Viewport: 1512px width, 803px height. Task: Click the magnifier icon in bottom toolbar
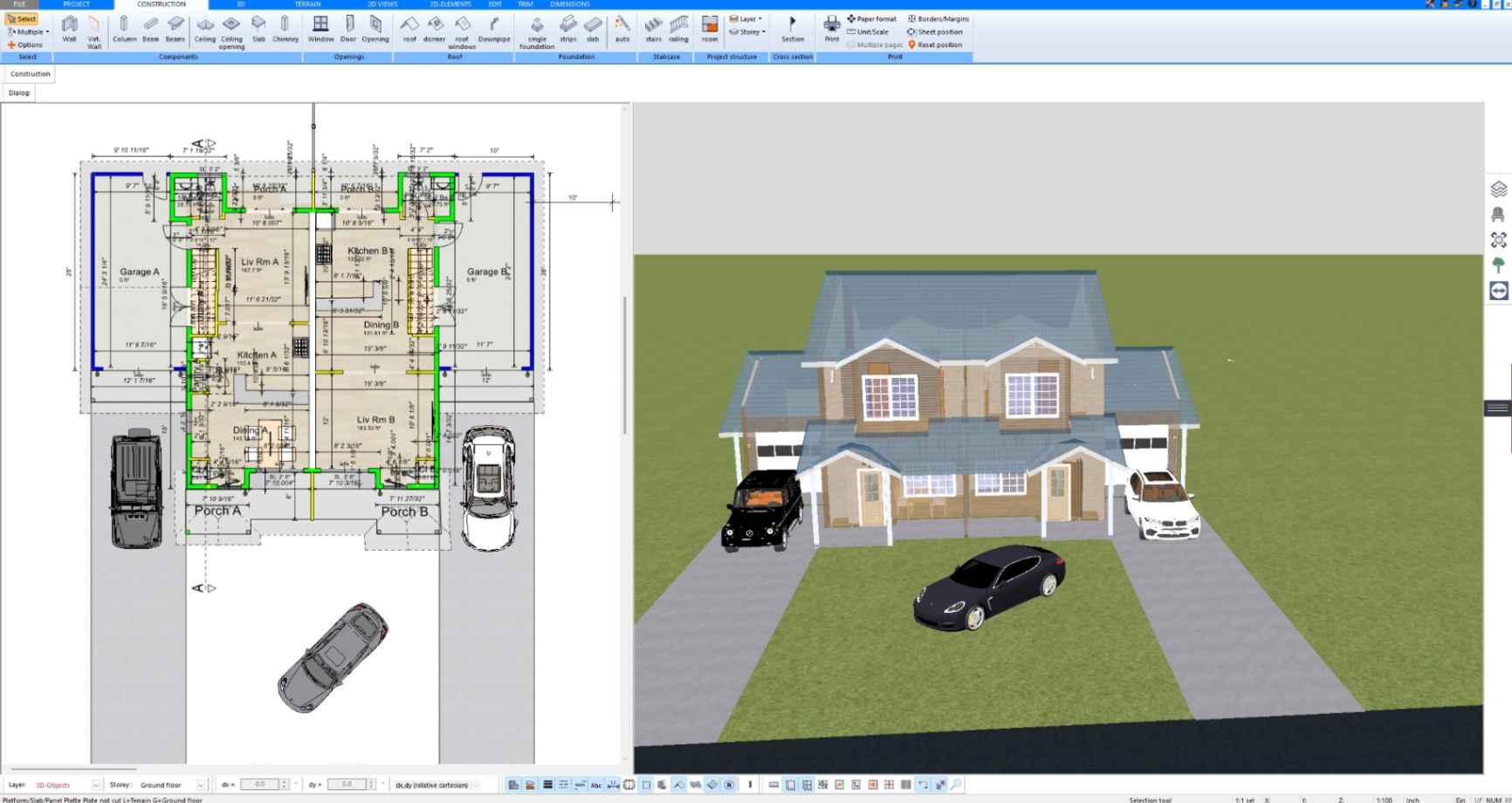pos(956,785)
